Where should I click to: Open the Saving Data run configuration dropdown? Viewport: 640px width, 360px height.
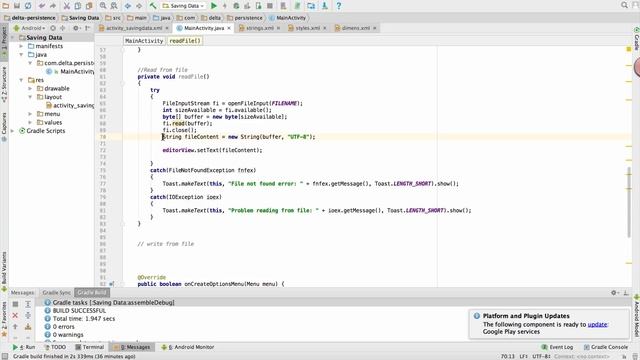click(183, 6)
